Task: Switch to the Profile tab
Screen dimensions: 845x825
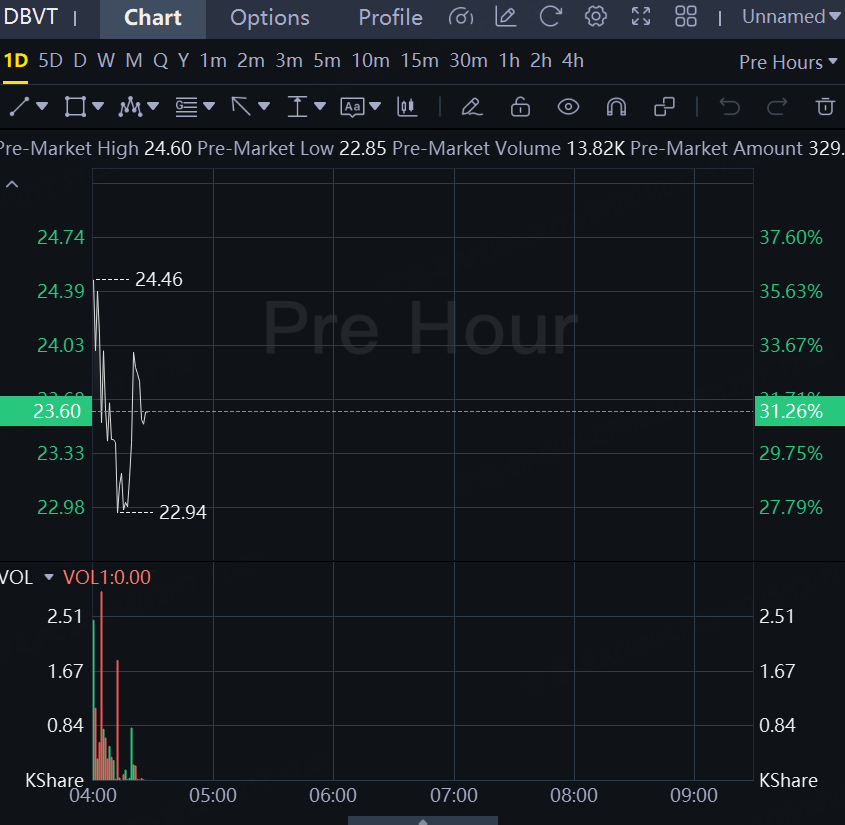Action: click(390, 18)
